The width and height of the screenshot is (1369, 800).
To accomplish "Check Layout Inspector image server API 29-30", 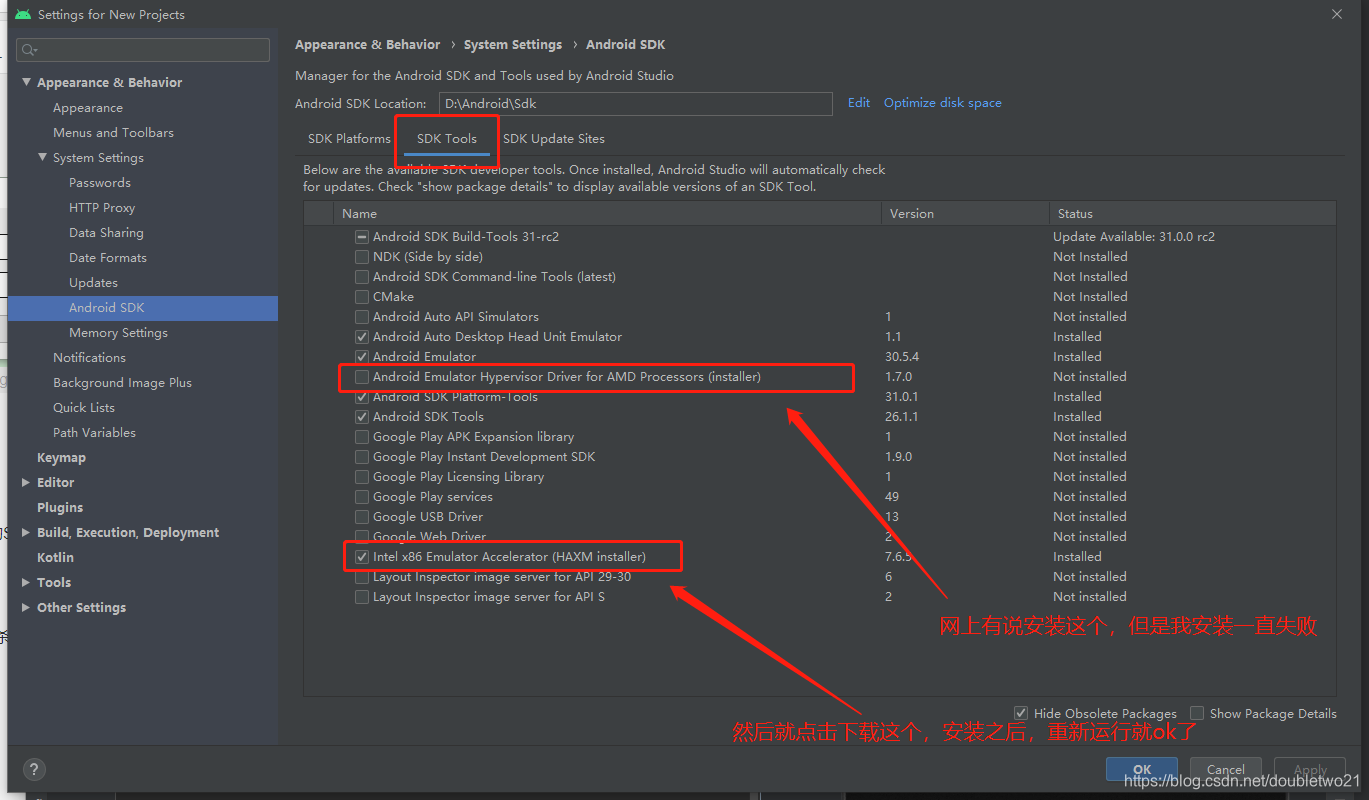I will (362, 577).
